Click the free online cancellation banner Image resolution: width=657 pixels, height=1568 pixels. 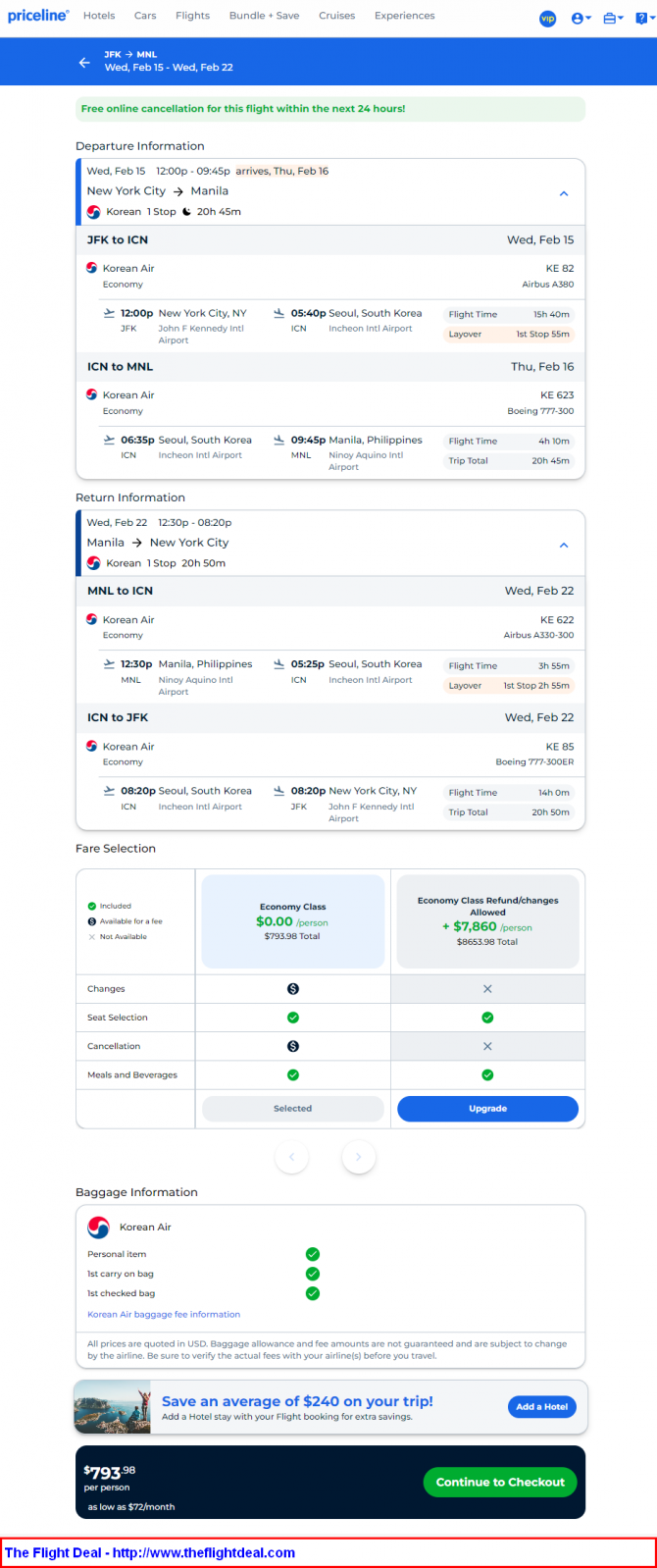coord(330,109)
